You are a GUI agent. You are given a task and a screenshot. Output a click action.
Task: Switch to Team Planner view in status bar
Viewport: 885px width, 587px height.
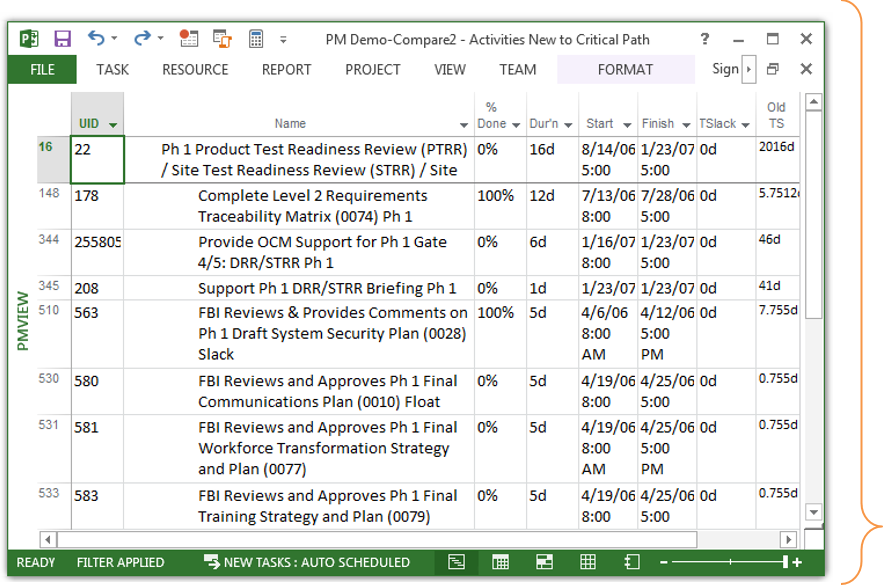point(544,562)
